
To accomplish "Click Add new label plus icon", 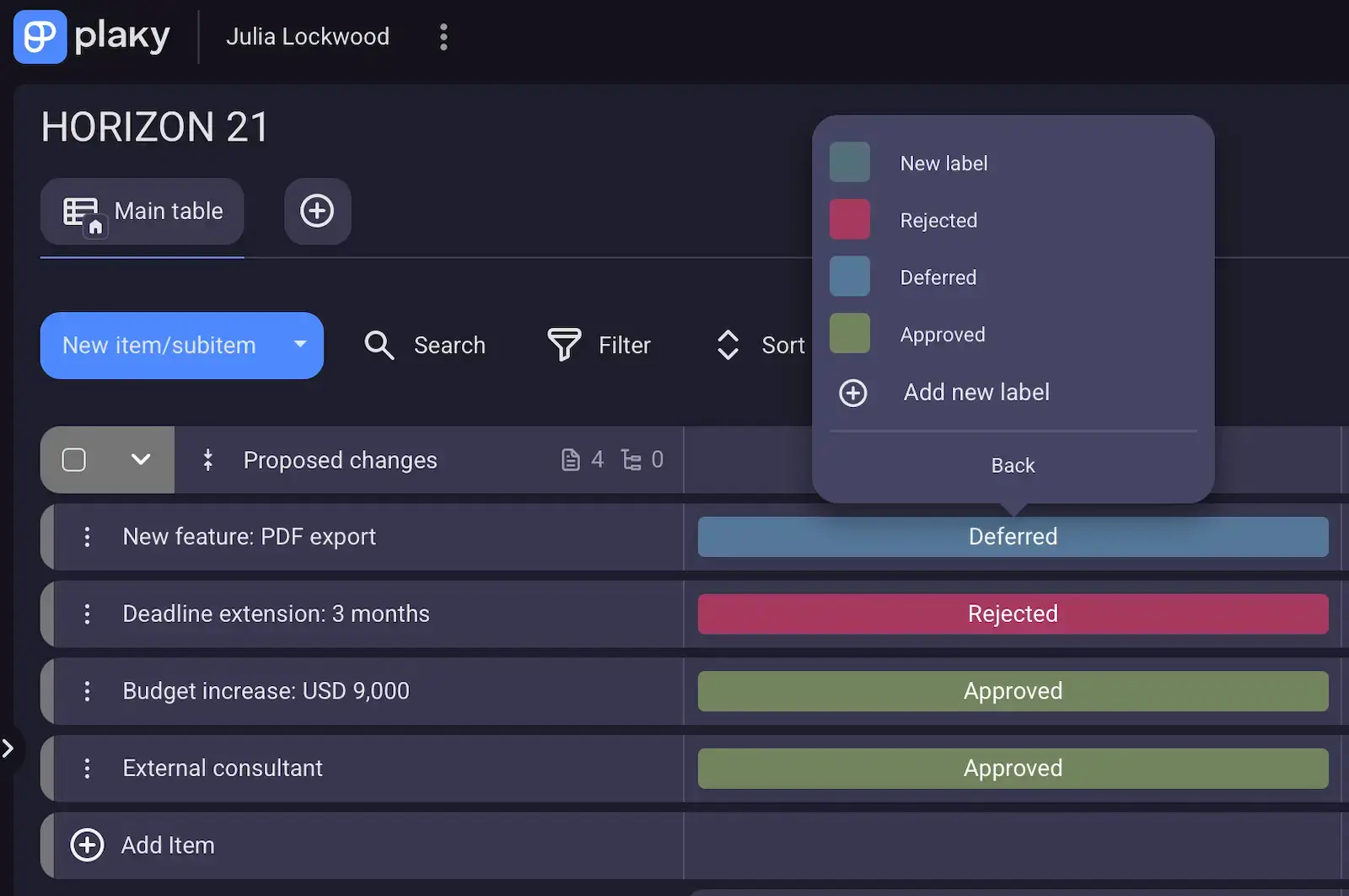I will (x=853, y=393).
